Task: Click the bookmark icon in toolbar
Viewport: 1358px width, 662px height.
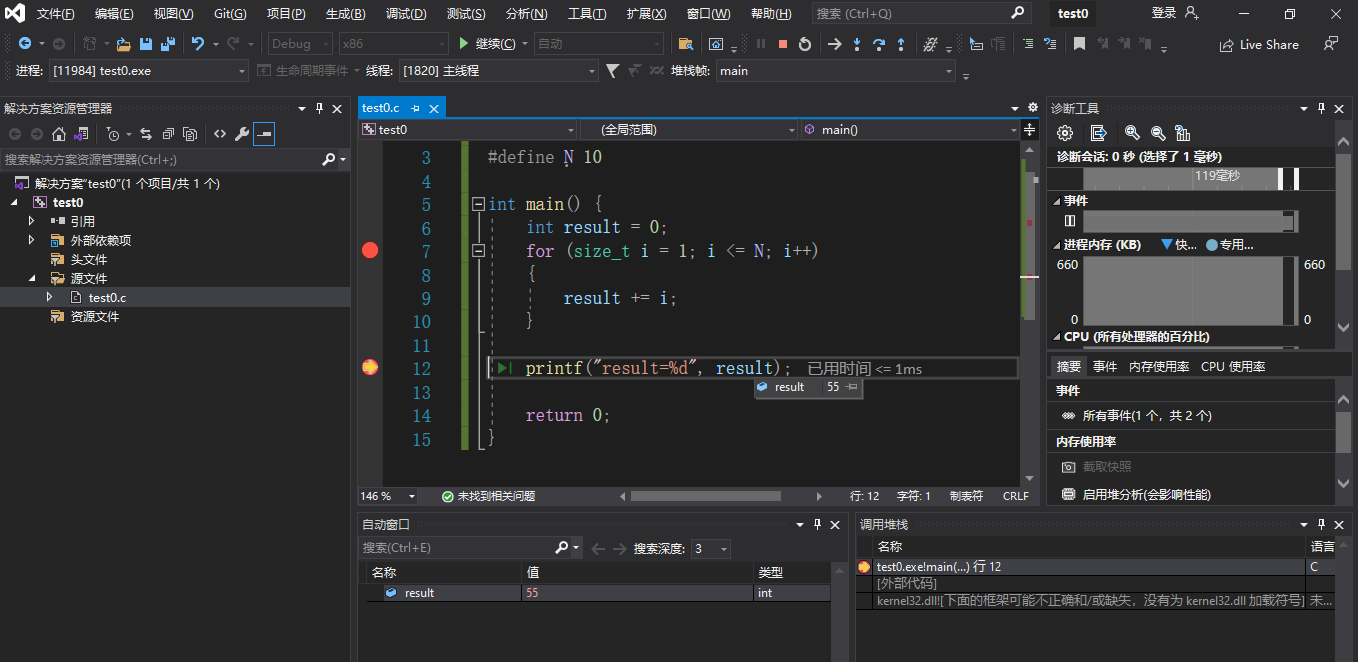Action: [1079, 44]
